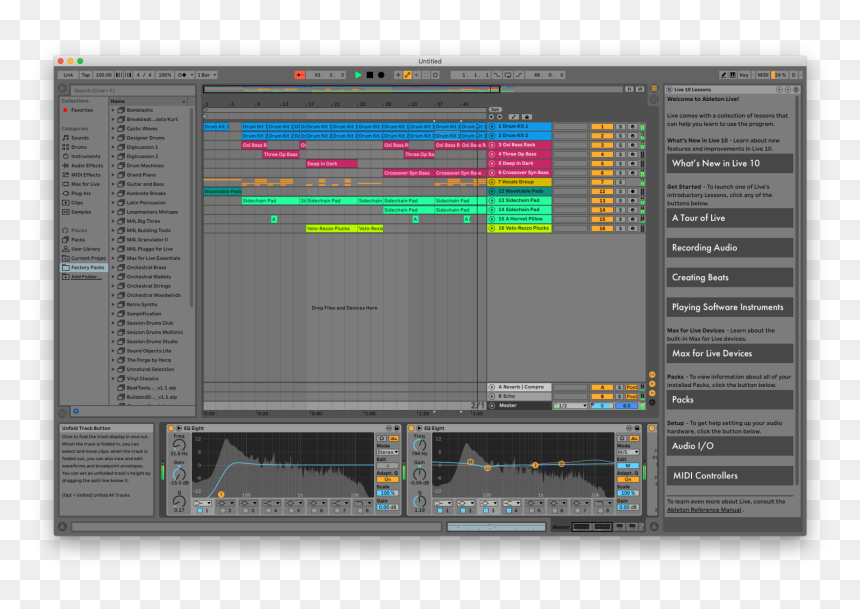Screen dimensions: 860x609
Task: Expand the Bomblastic pack folder
Action: pos(114,110)
